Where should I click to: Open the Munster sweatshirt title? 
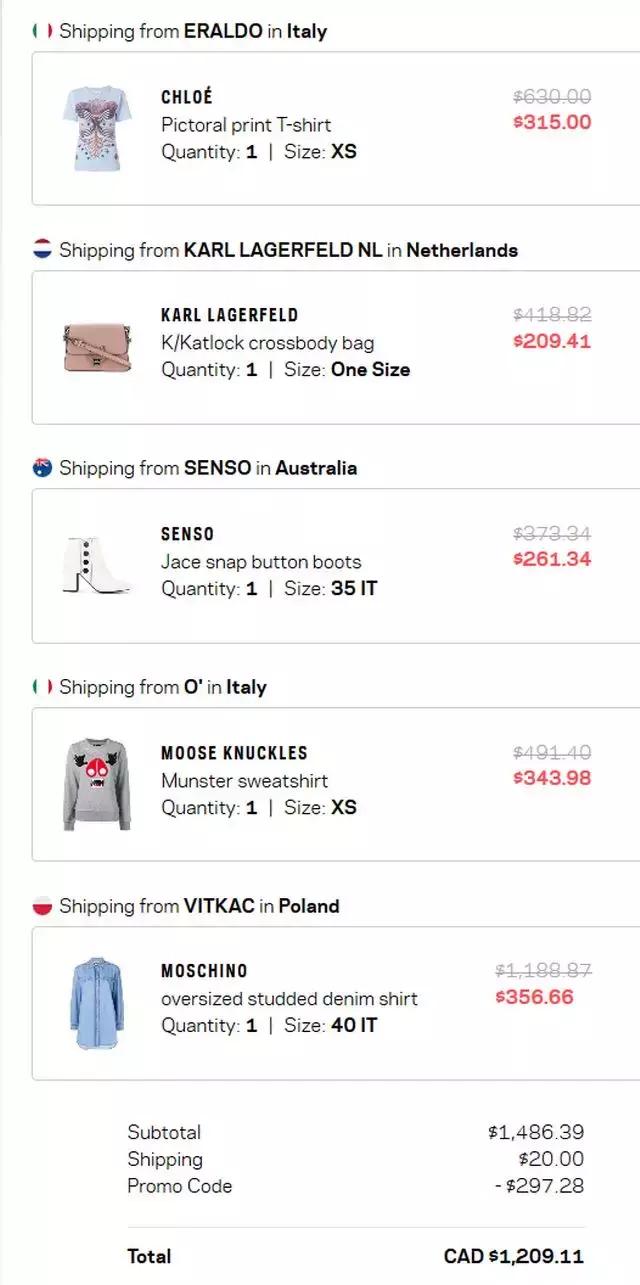click(244, 781)
